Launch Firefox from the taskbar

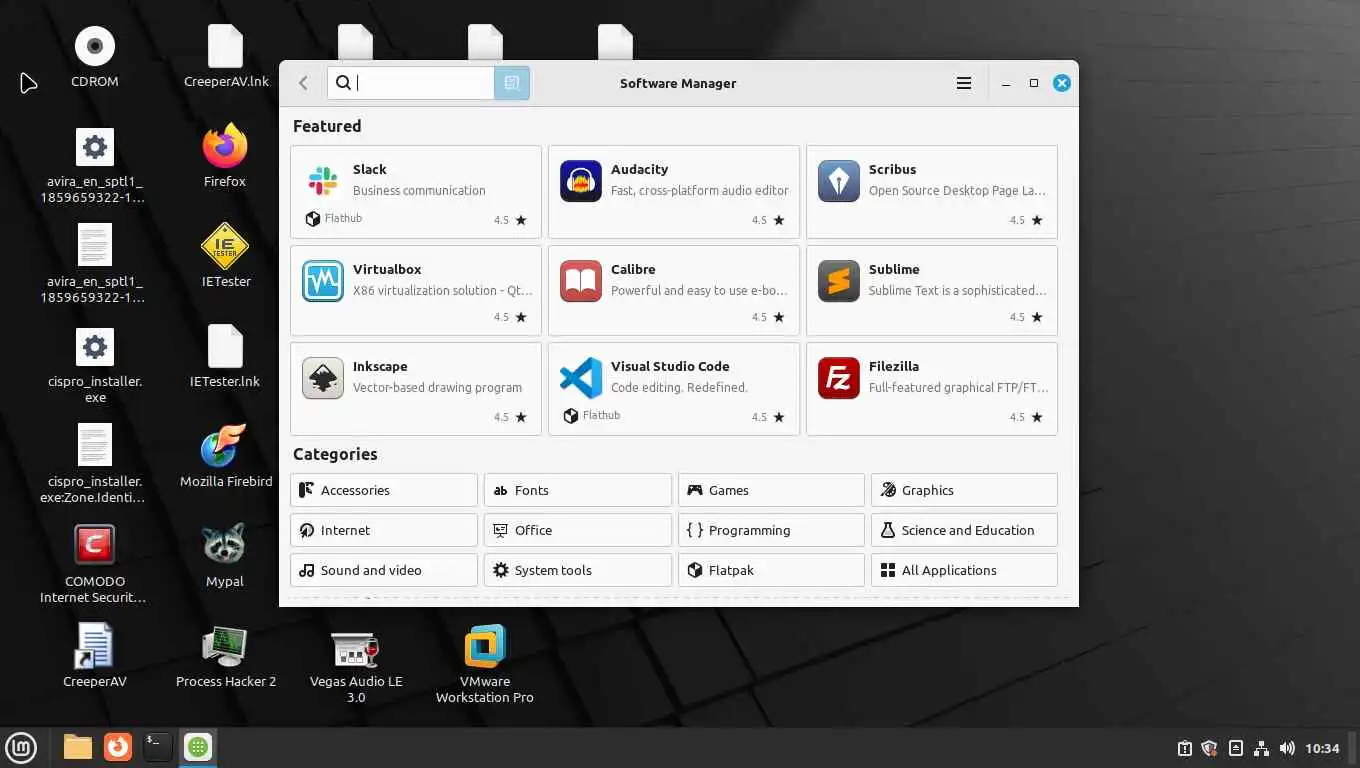pos(118,746)
